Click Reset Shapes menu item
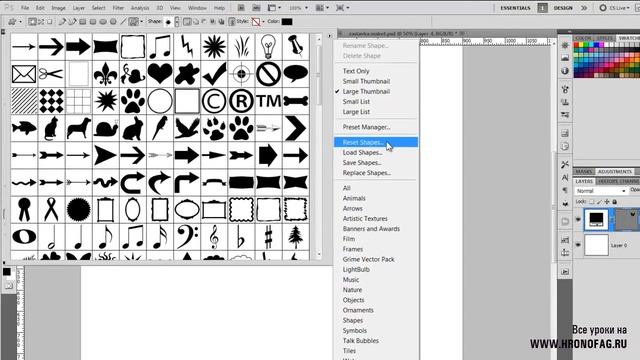Viewport: 640px width, 360px height. (376, 142)
